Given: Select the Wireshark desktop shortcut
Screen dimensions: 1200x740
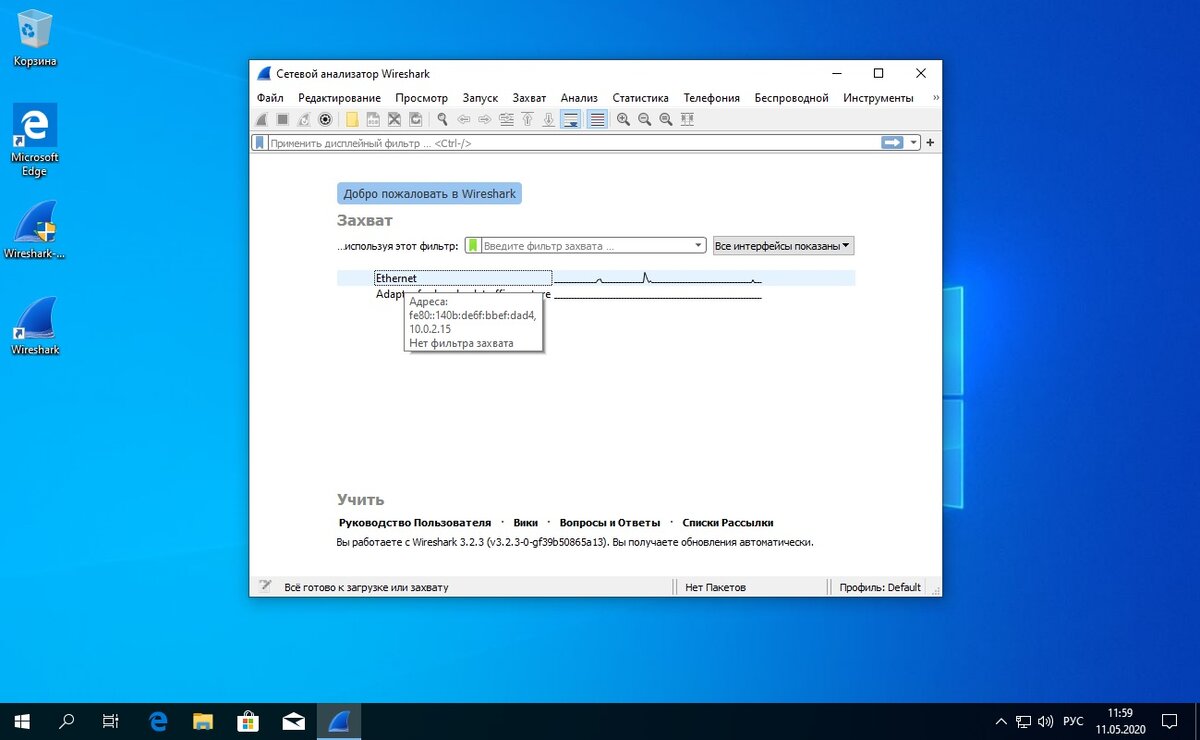Looking at the screenshot, I should tap(35, 326).
